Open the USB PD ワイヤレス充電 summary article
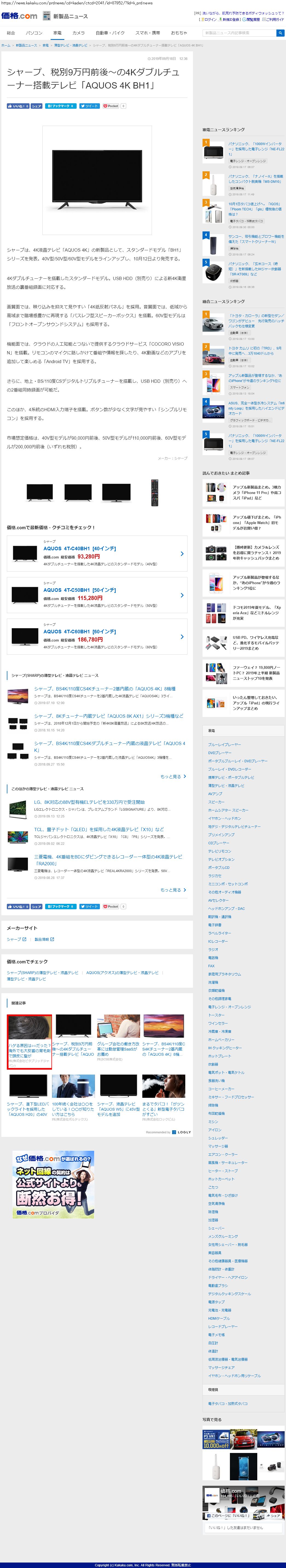The height and width of the screenshot is (1568, 286). (244, 643)
